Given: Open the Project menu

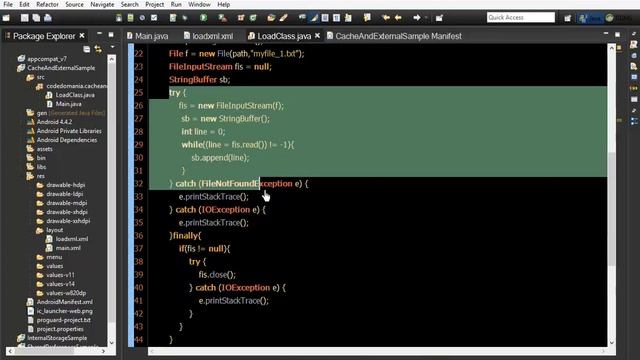Looking at the screenshot, I should click(x=154, y=4).
